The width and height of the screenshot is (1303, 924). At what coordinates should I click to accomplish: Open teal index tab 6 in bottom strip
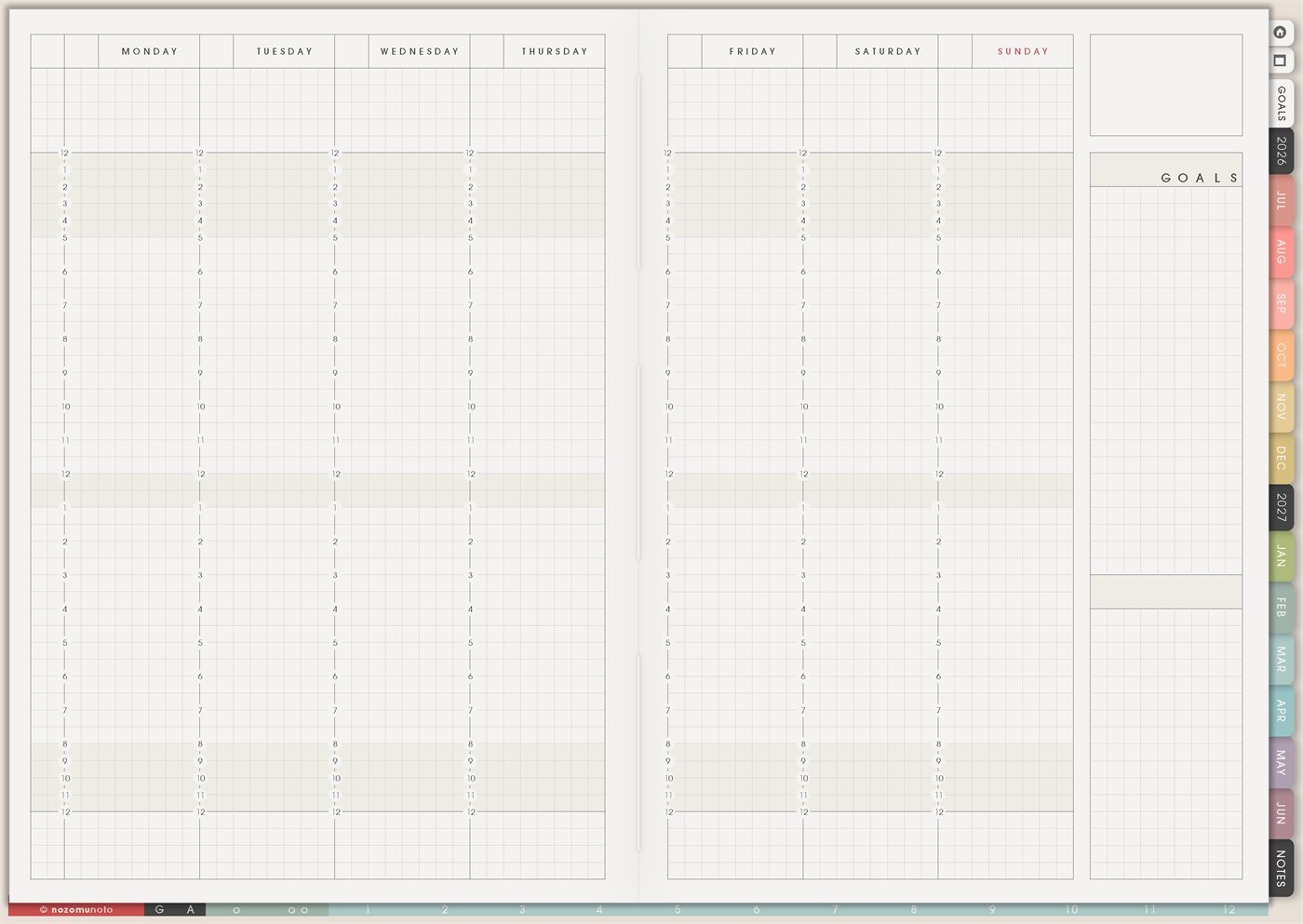pyautogui.click(x=756, y=909)
